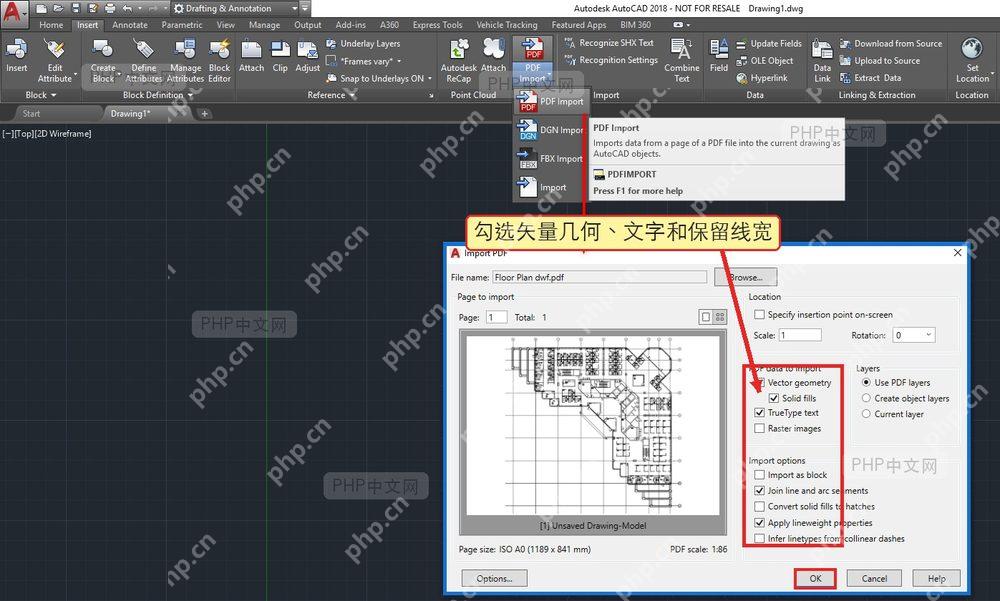
Task: Expand the Set Location dropdown arrow
Action: (x=992, y=73)
